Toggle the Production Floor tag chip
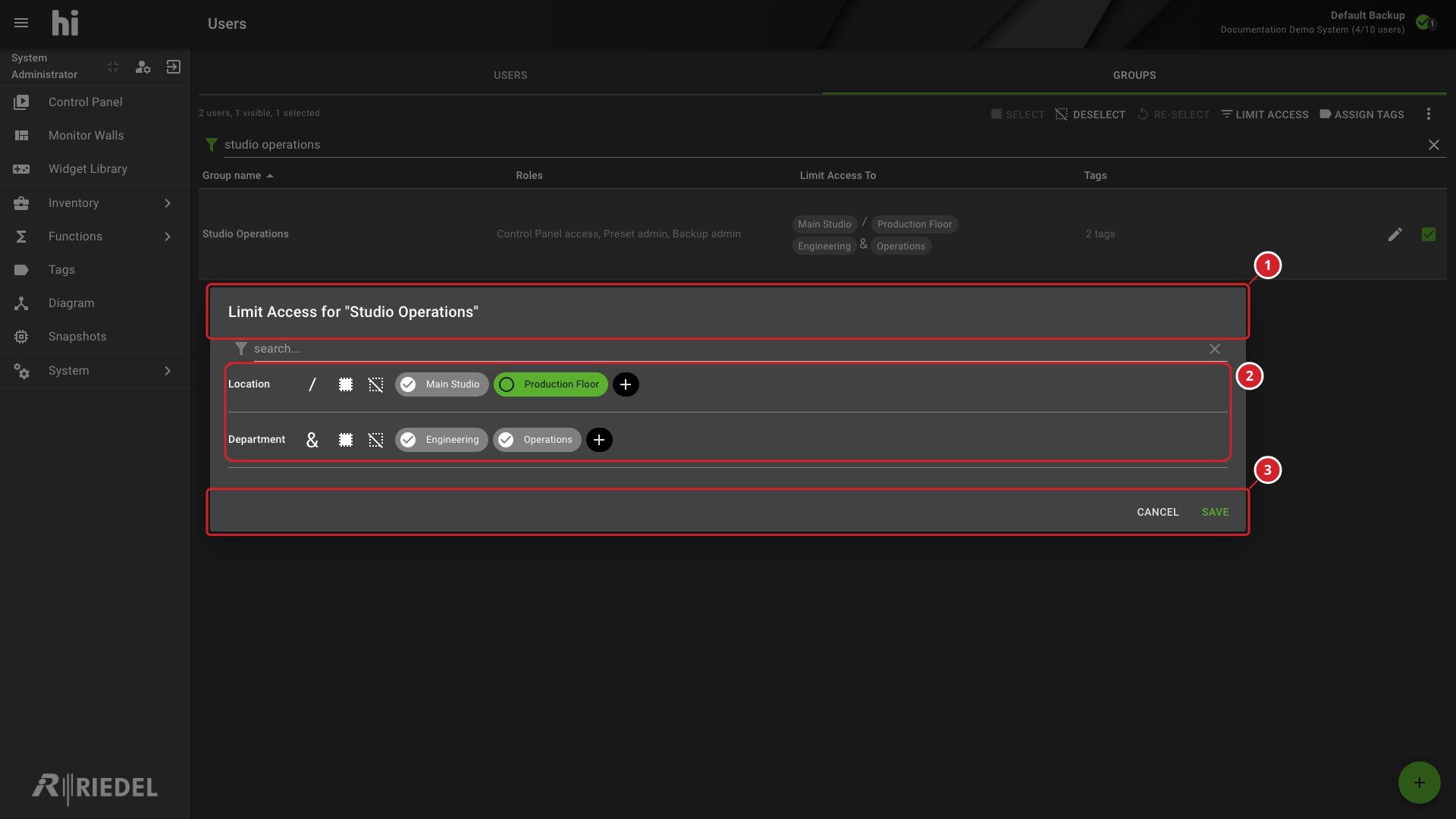The width and height of the screenshot is (1456, 819). pos(551,384)
